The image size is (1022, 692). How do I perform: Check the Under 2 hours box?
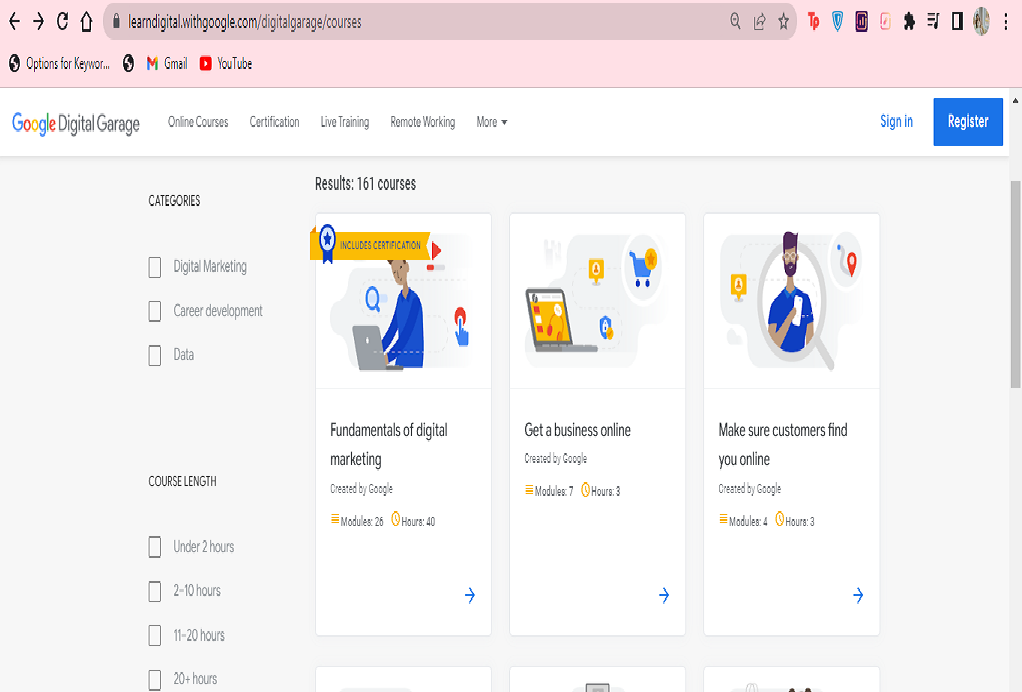(x=154, y=547)
